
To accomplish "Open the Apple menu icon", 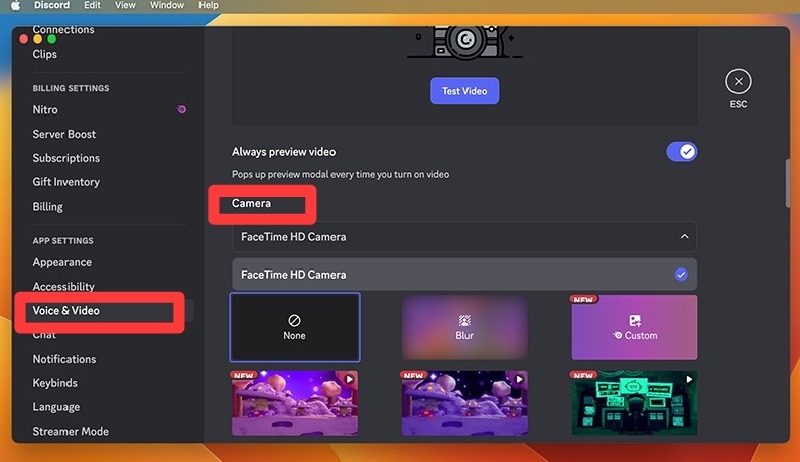I will 15,6.
